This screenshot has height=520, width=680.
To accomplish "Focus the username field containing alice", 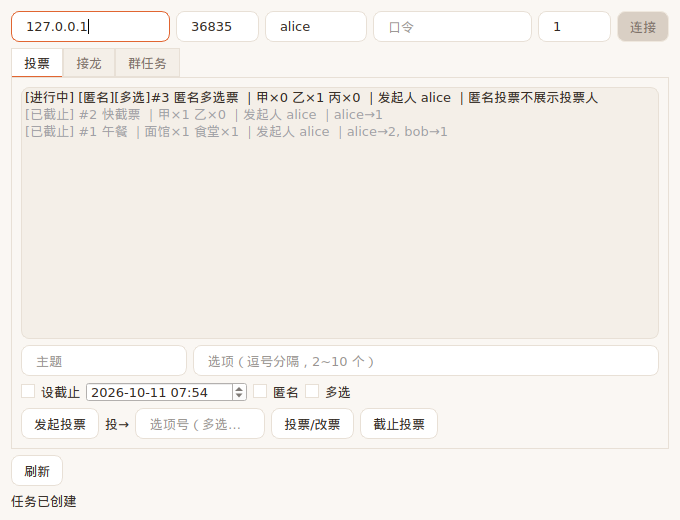I will coord(316,26).
